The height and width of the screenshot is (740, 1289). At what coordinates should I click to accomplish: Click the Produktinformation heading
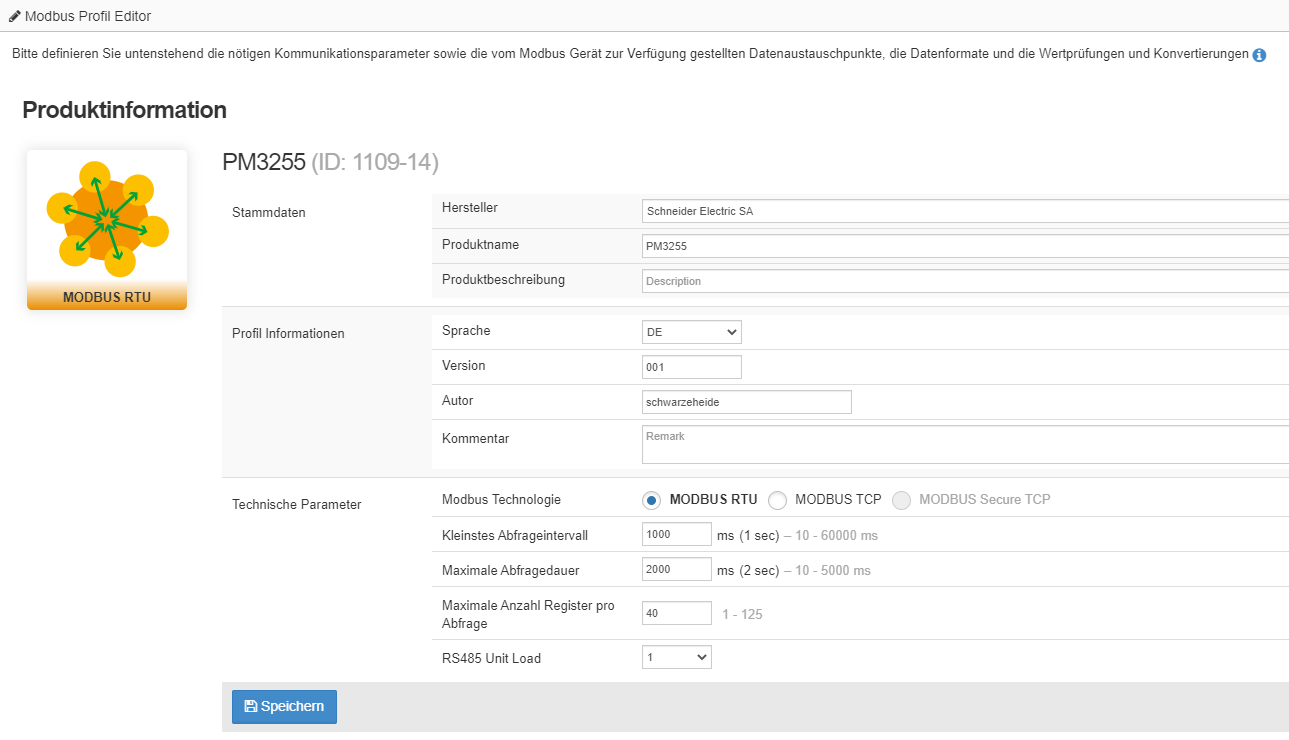pyautogui.click(x=125, y=110)
